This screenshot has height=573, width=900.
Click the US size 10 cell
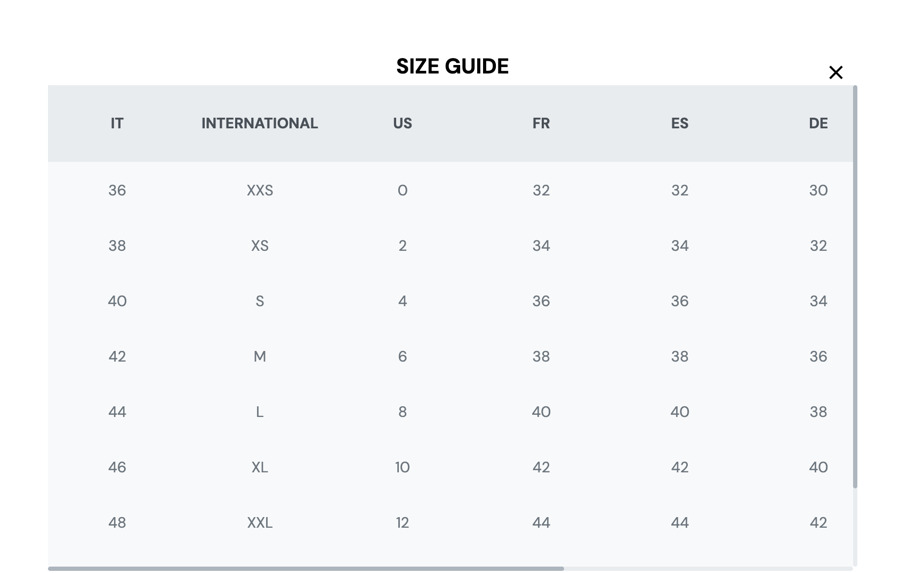(x=402, y=467)
